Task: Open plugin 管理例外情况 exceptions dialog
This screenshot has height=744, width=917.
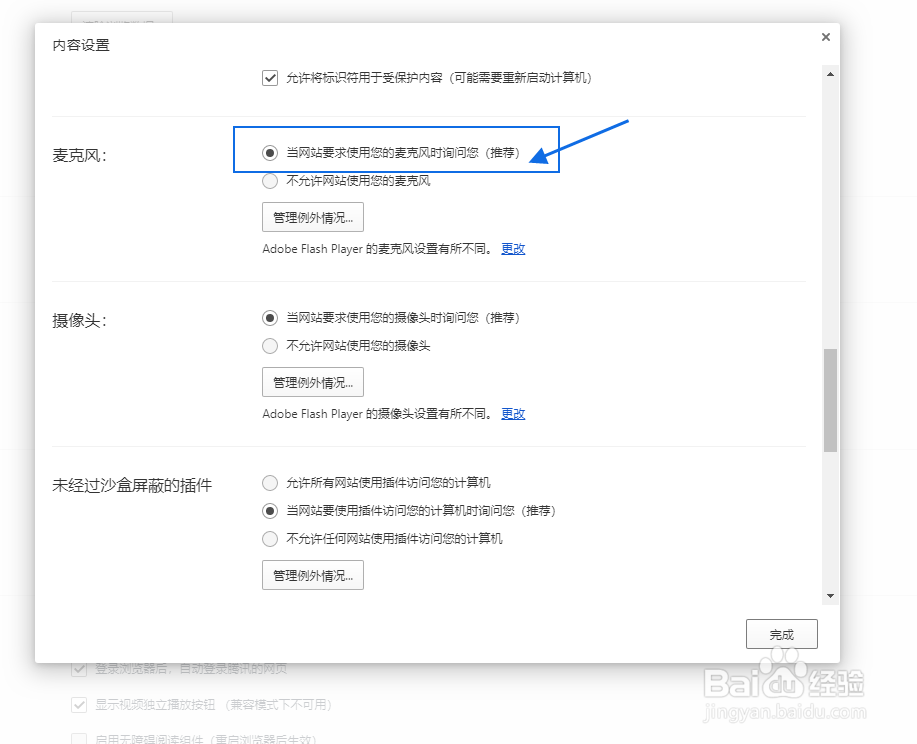Action: pos(312,575)
